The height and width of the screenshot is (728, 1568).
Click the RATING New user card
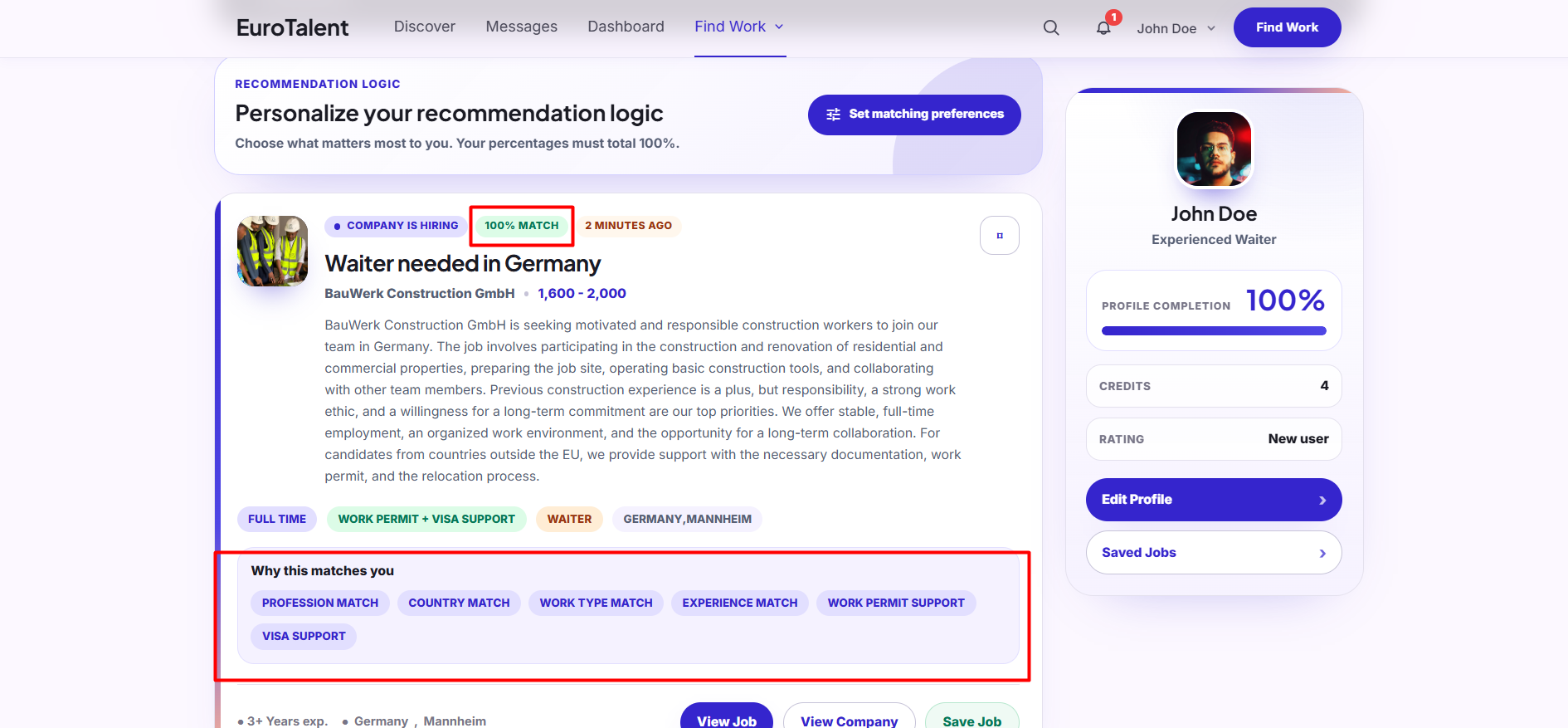click(x=1214, y=439)
